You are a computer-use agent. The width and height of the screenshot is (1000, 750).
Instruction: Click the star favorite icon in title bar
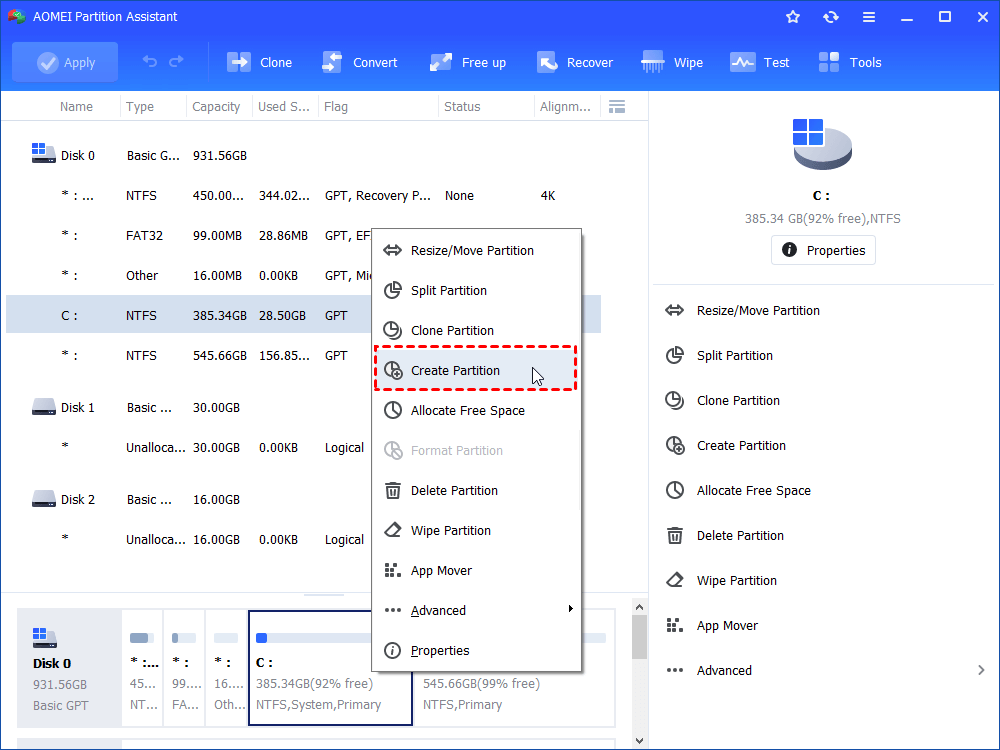click(793, 17)
